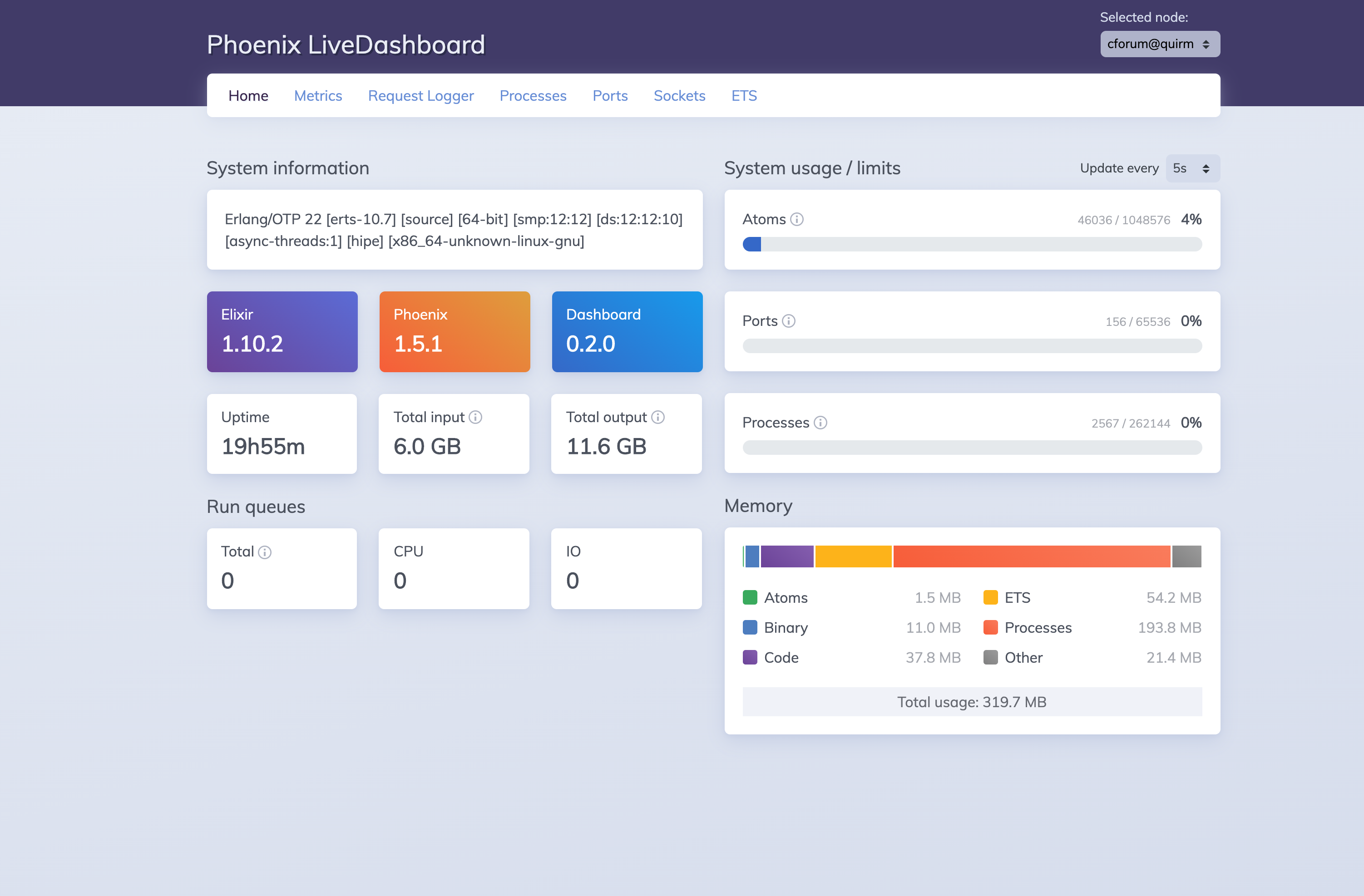Open the Processes usage info icon
This screenshot has width=1364, height=896.
(x=820, y=423)
